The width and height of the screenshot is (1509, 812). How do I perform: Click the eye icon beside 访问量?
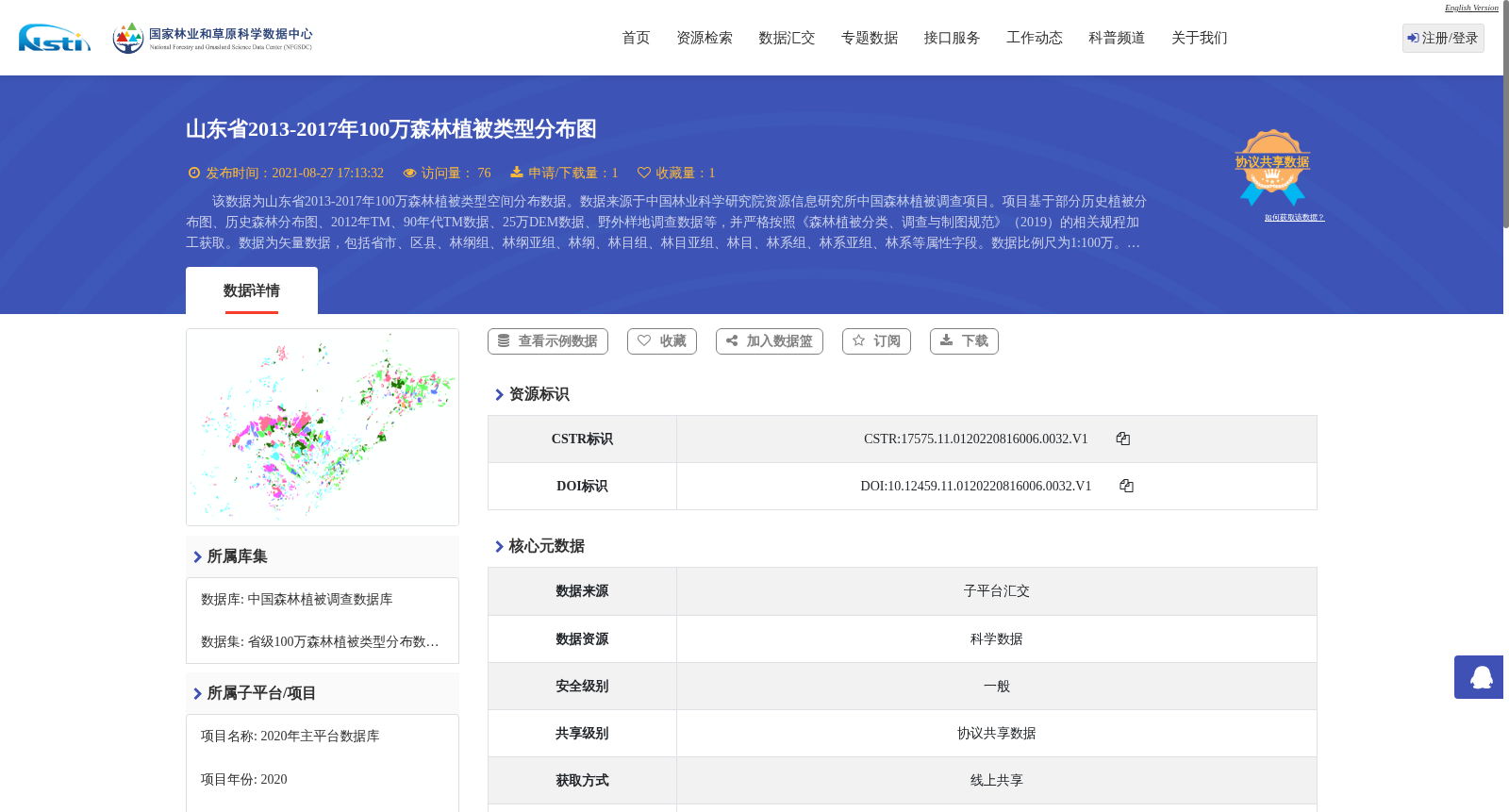[409, 173]
